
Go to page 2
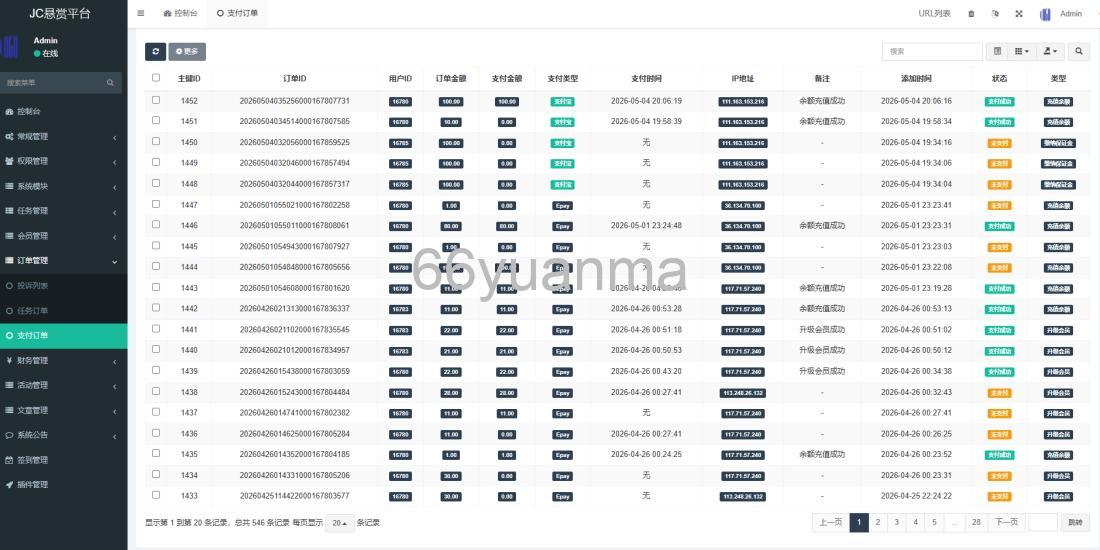(x=877, y=523)
